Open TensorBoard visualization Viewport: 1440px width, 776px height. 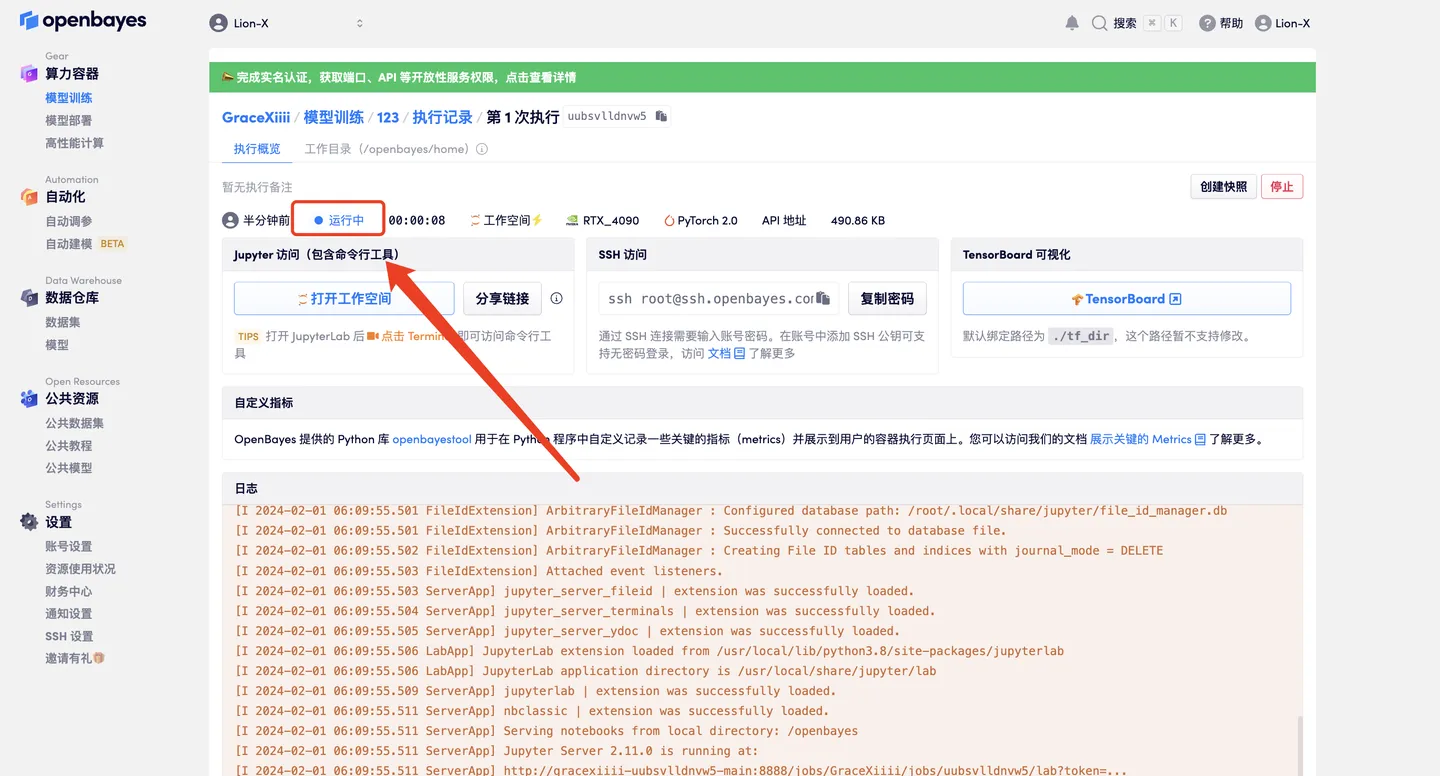coord(1125,297)
